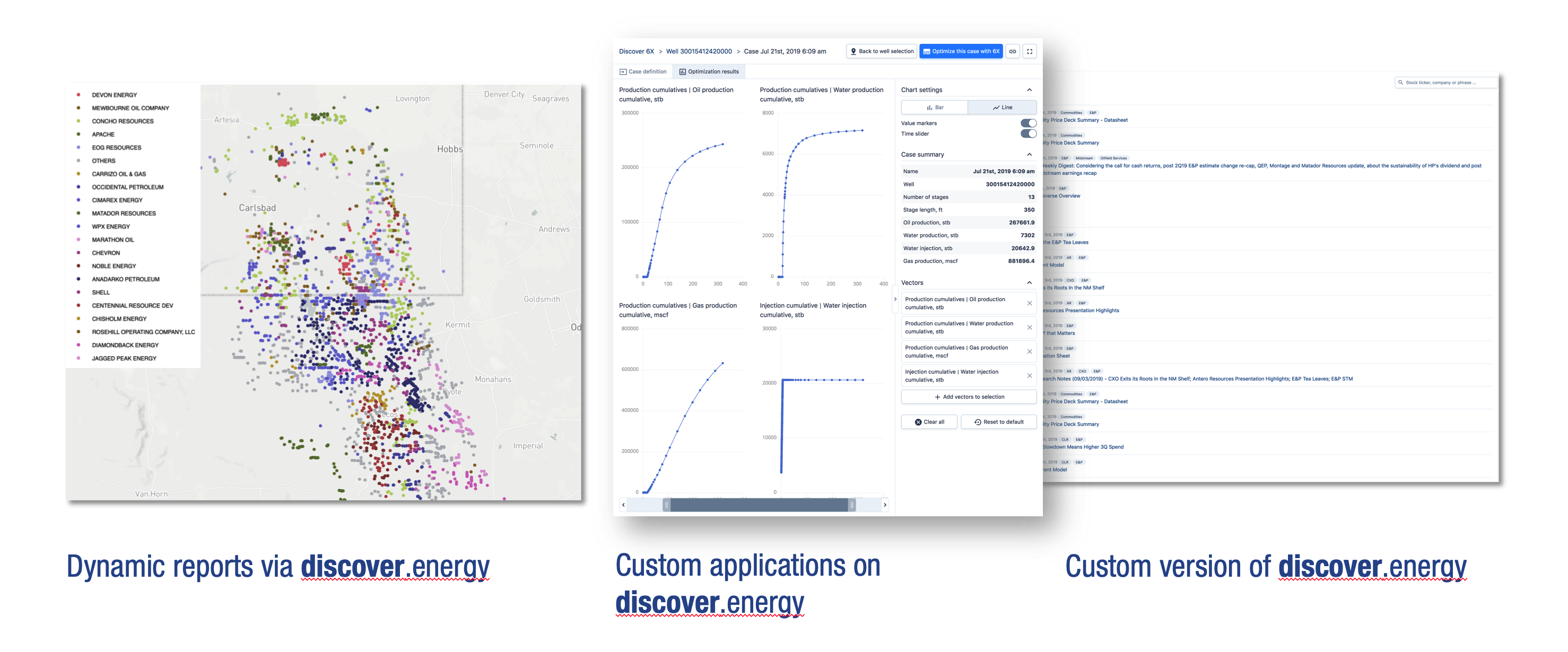Click the Water injection cumulative chart title
The image size is (1568, 652).
813,310
